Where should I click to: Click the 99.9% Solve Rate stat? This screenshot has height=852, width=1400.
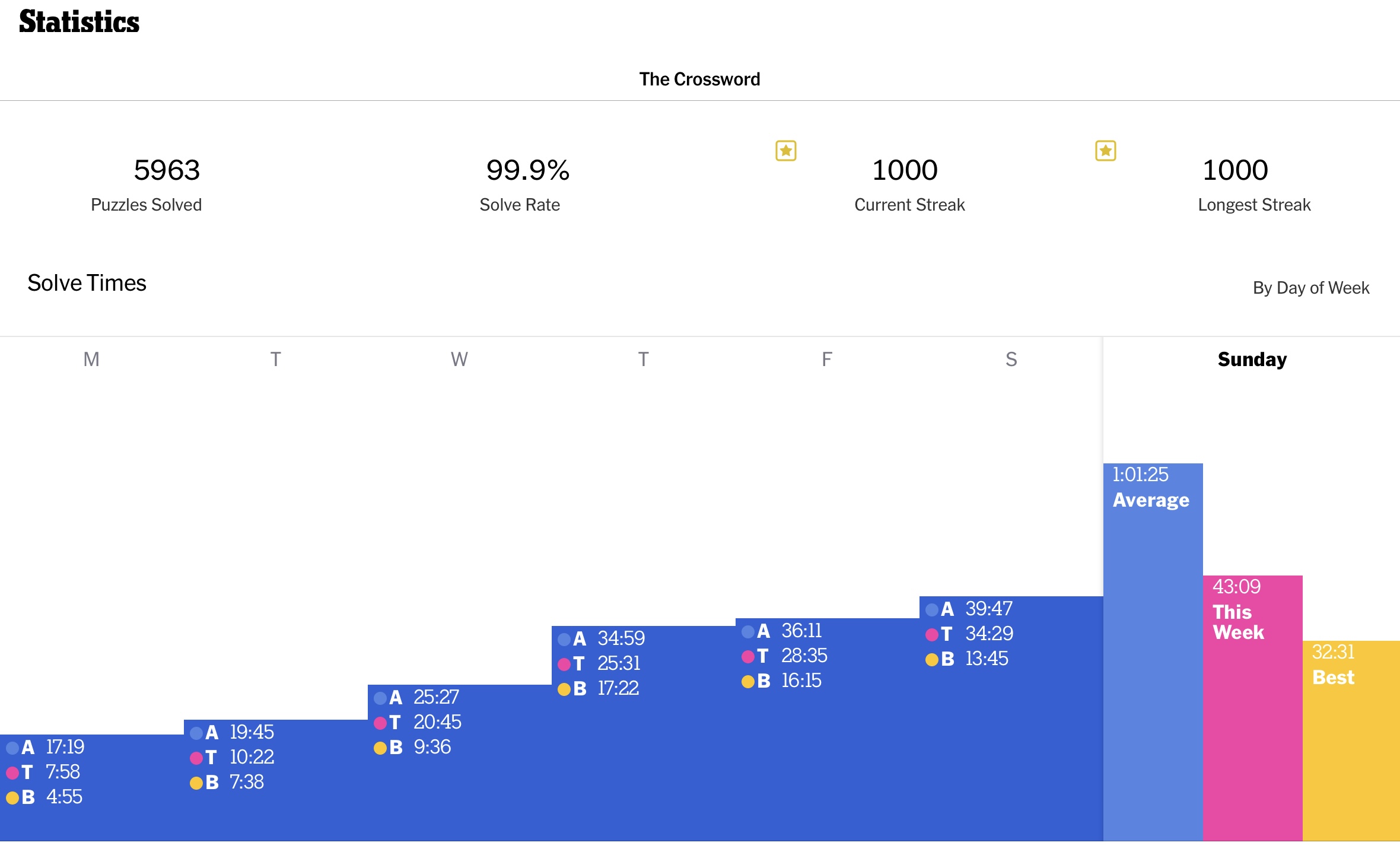(x=520, y=185)
